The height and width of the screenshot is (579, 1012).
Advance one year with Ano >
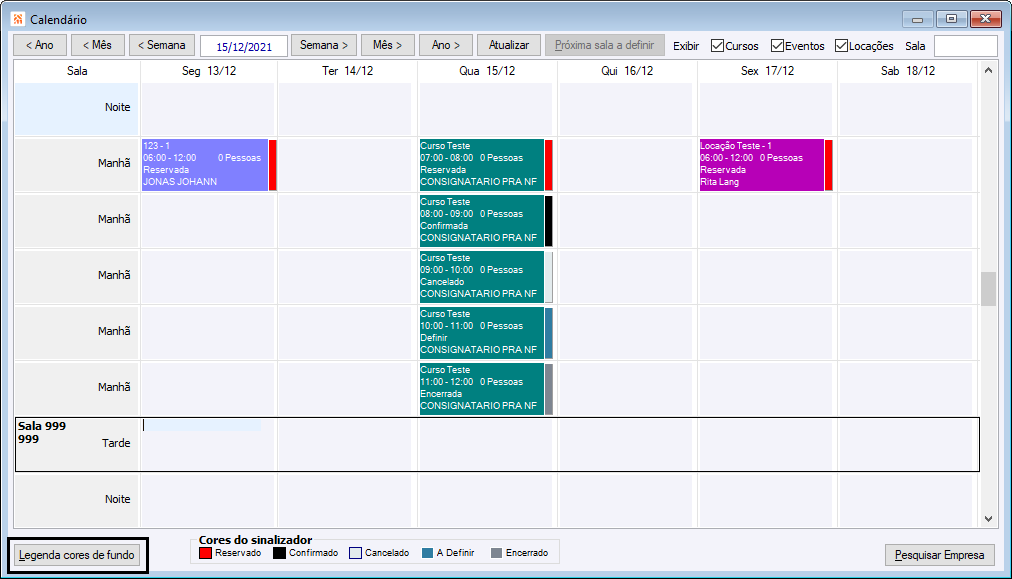[446, 45]
